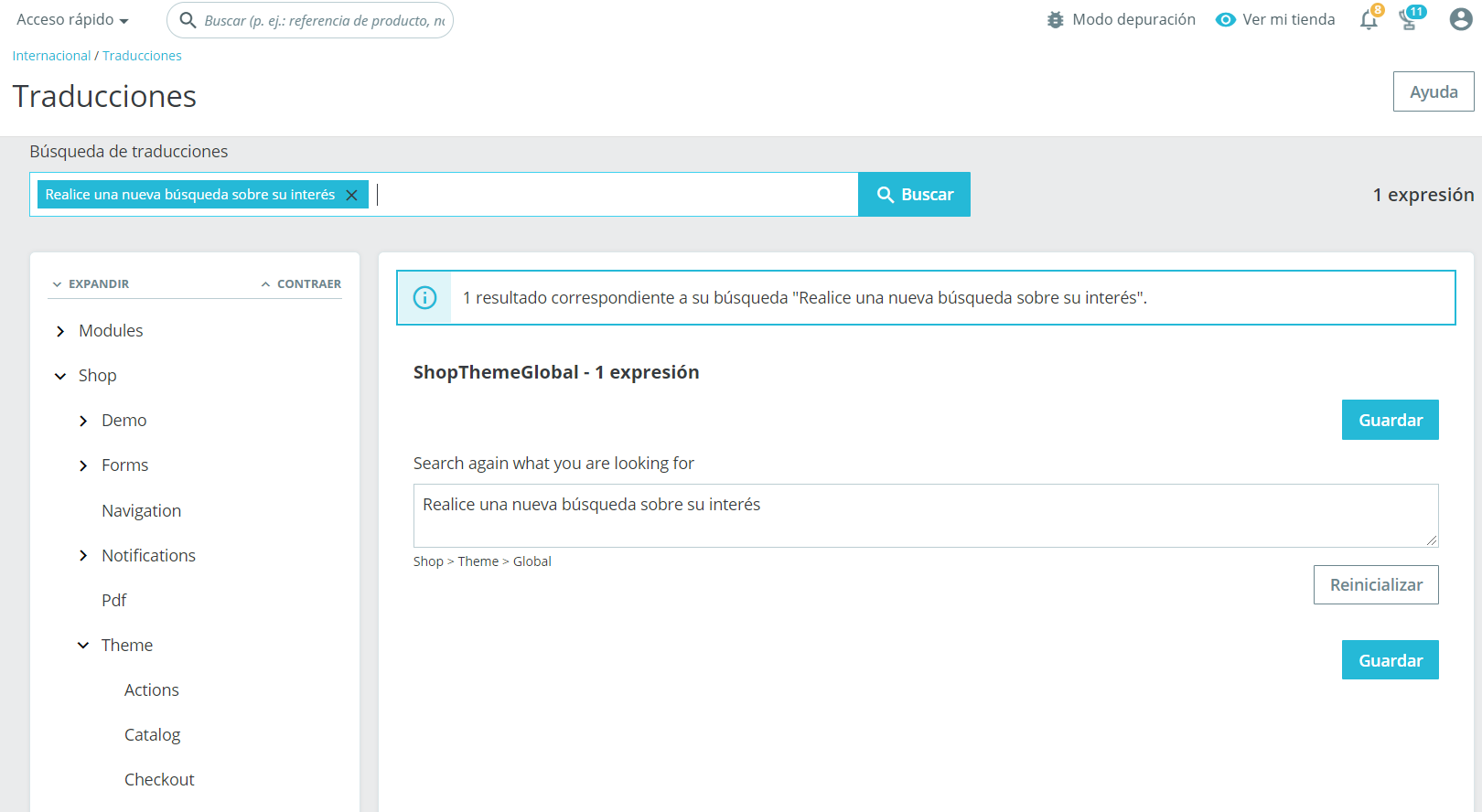This screenshot has width=1482, height=812.
Task: Click EXPANDIR to expand all tree nodes
Action: [91, 284]
